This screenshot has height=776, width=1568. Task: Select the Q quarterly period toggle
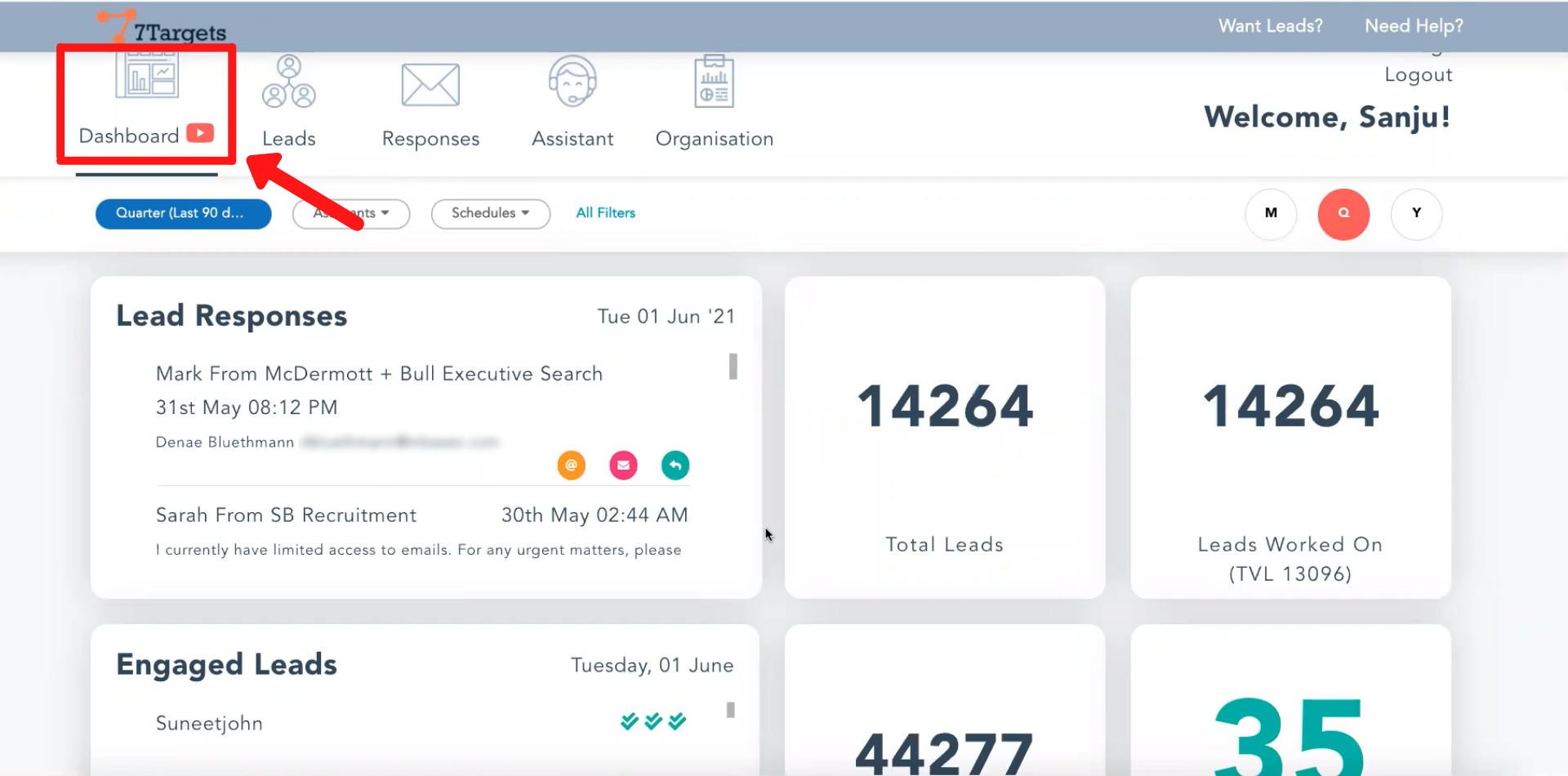pos(1343,213)
